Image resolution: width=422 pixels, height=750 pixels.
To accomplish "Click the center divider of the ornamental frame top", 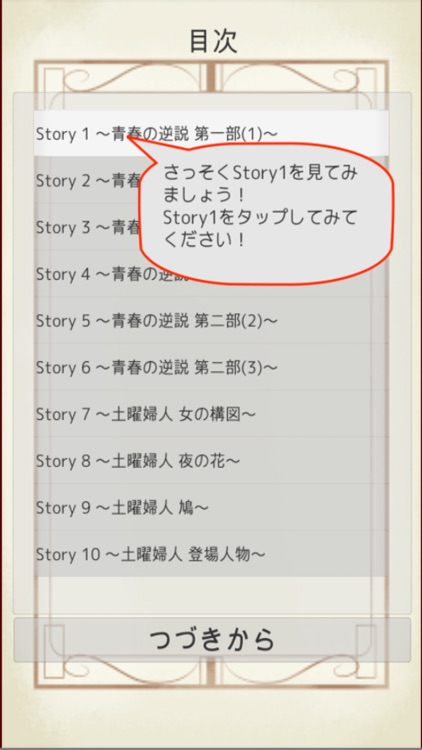I will [x=211, y=77].
